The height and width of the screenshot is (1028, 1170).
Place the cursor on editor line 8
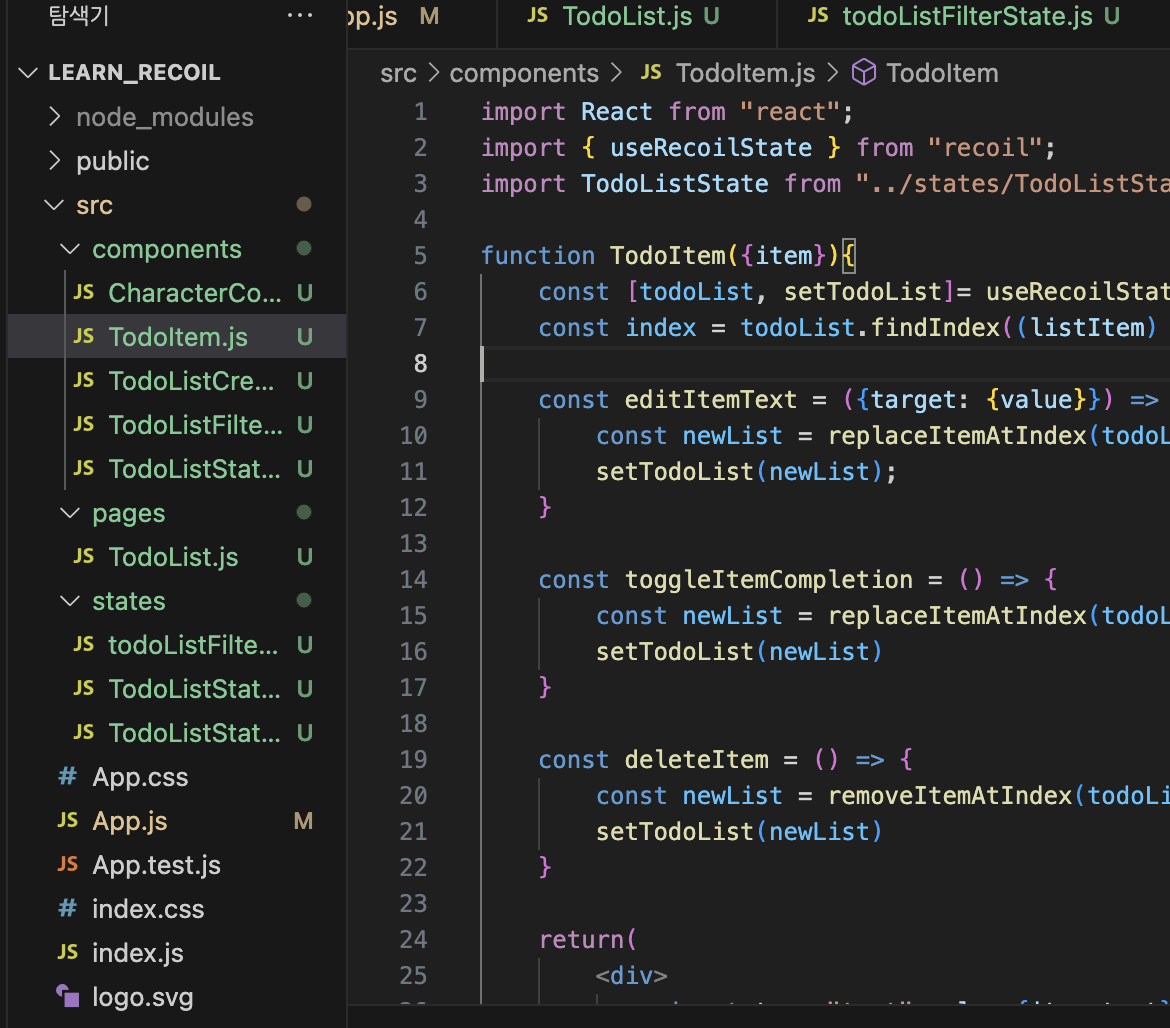821,363
